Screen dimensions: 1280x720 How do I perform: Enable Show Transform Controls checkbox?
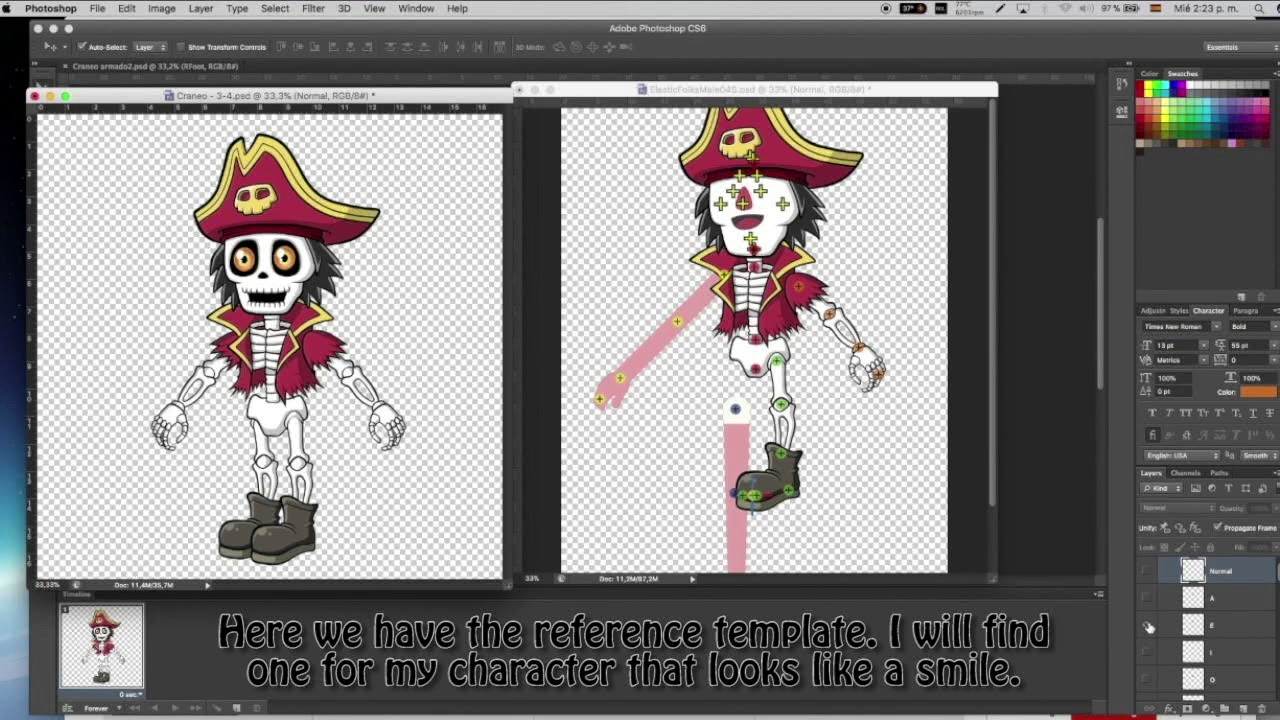[180, 47]
